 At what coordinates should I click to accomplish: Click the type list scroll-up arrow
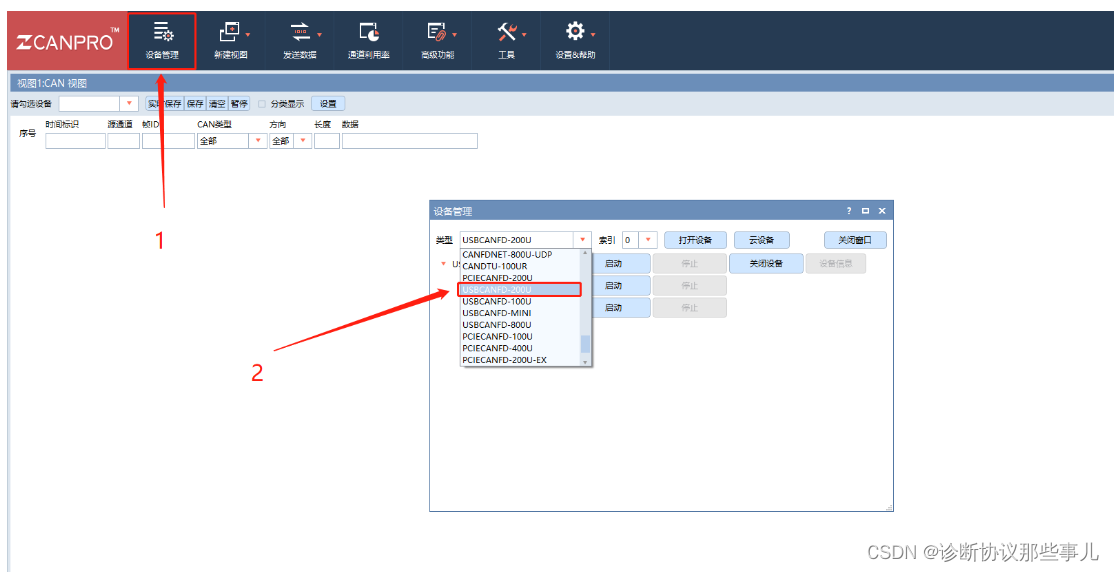pyautogui.click(x=585, y=253)
